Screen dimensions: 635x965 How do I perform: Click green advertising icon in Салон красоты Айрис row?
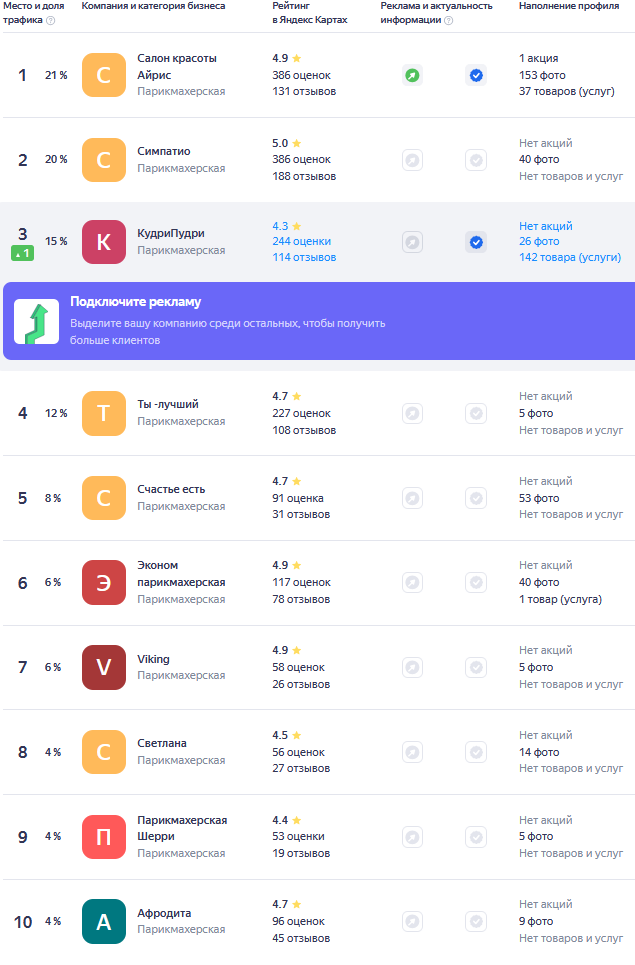tap(412, 75)
